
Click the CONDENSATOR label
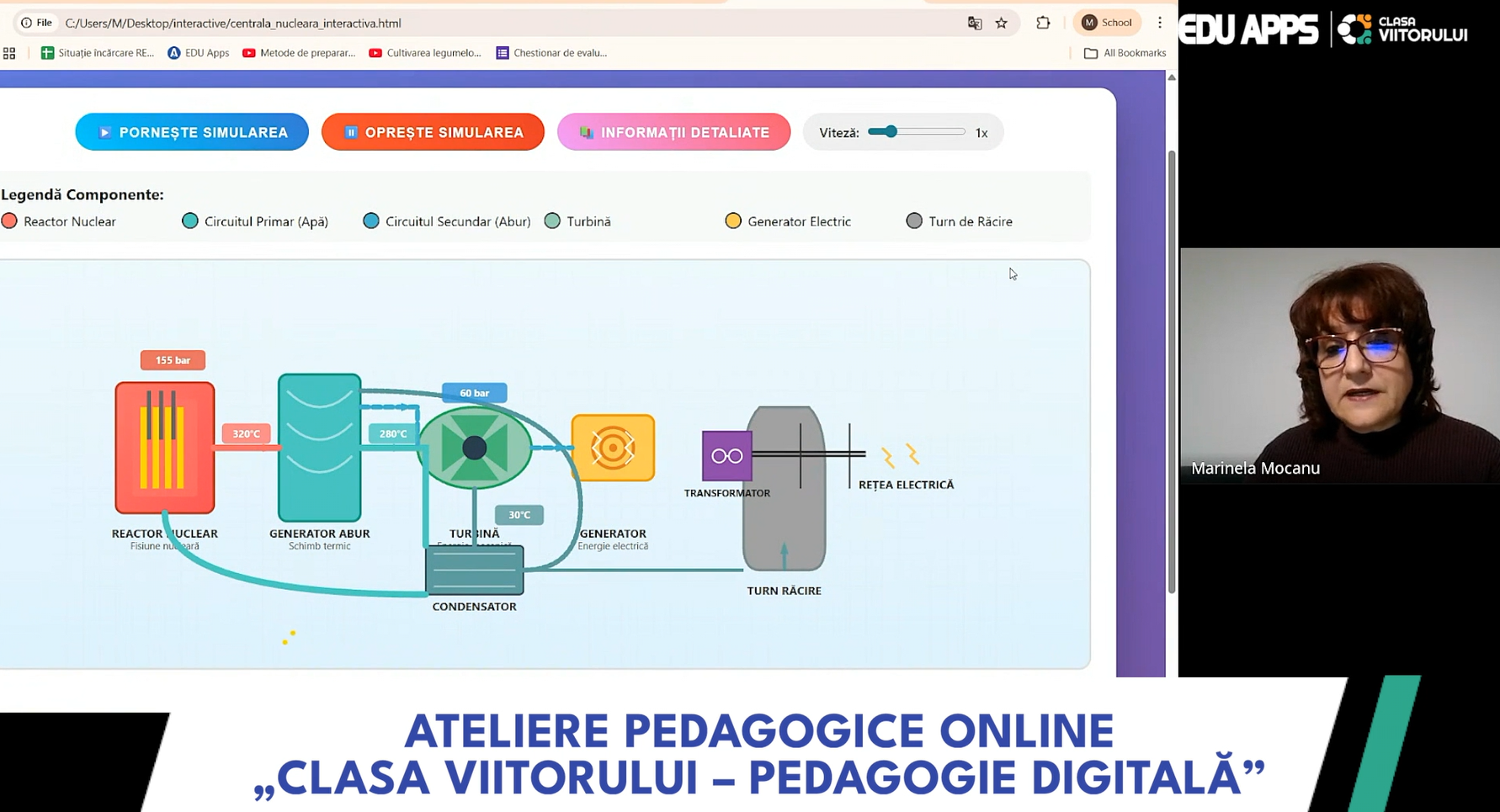pos(474,607)
